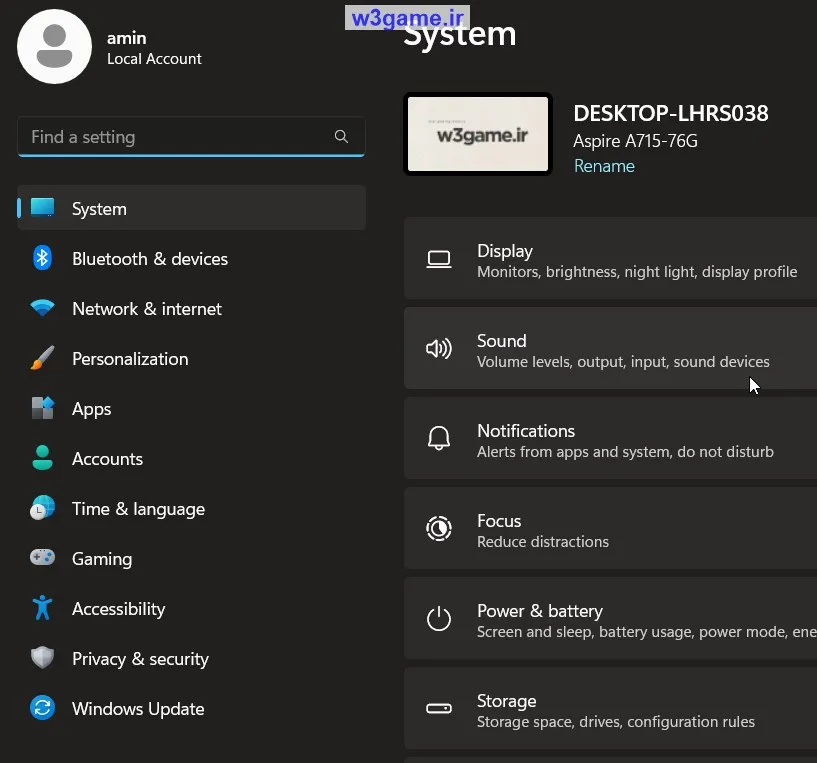
Task: Click the Time & language globe icon
Action: [x=42, y=508]
